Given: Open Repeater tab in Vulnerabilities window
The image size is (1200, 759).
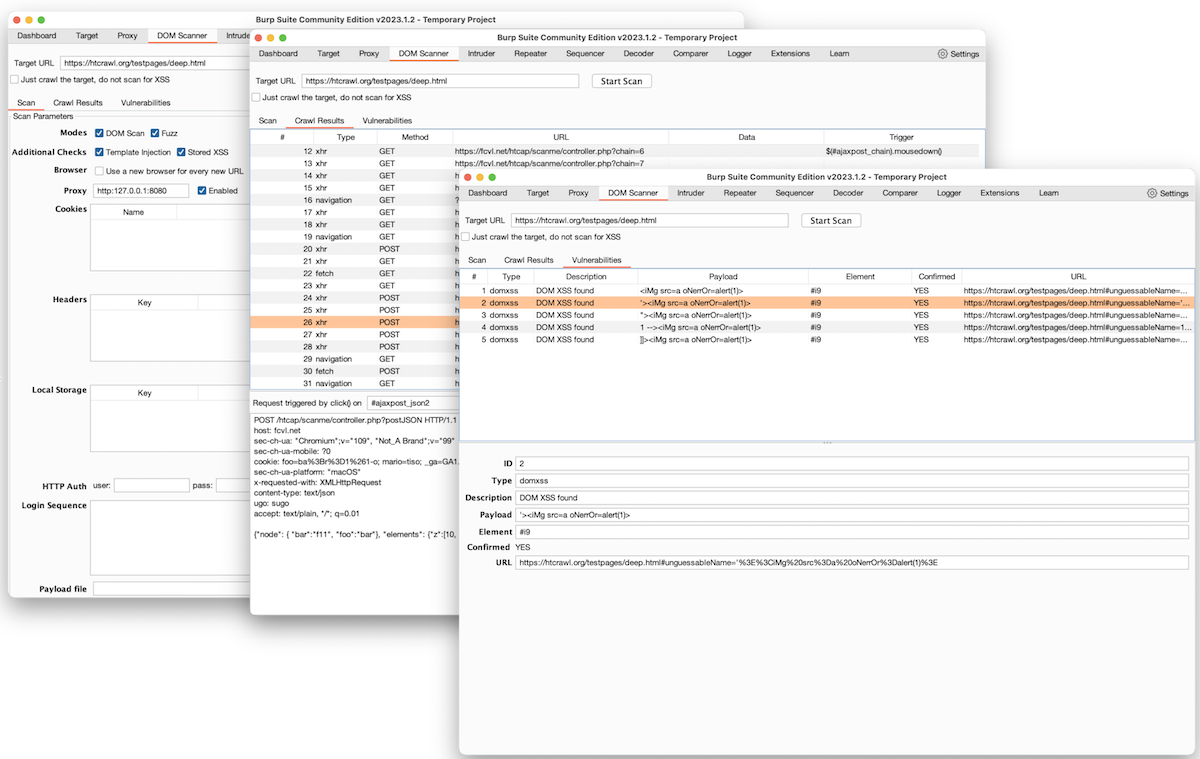Looking at the screenshot, I should (x=740, y=193).
